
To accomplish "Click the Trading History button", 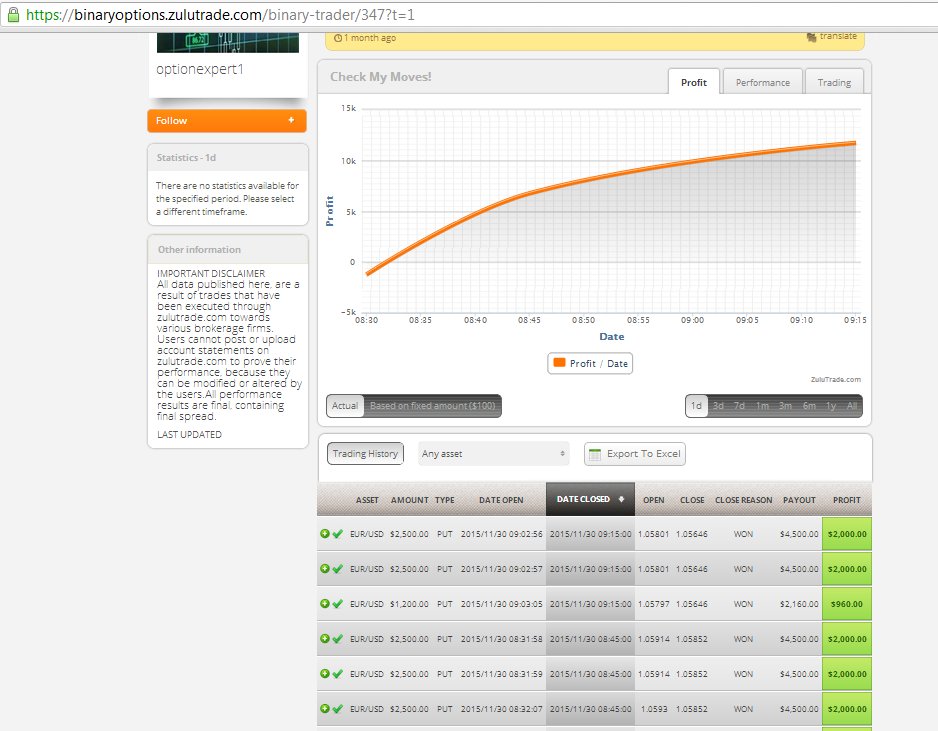I will pyautogui.click(x=366, y=453).
